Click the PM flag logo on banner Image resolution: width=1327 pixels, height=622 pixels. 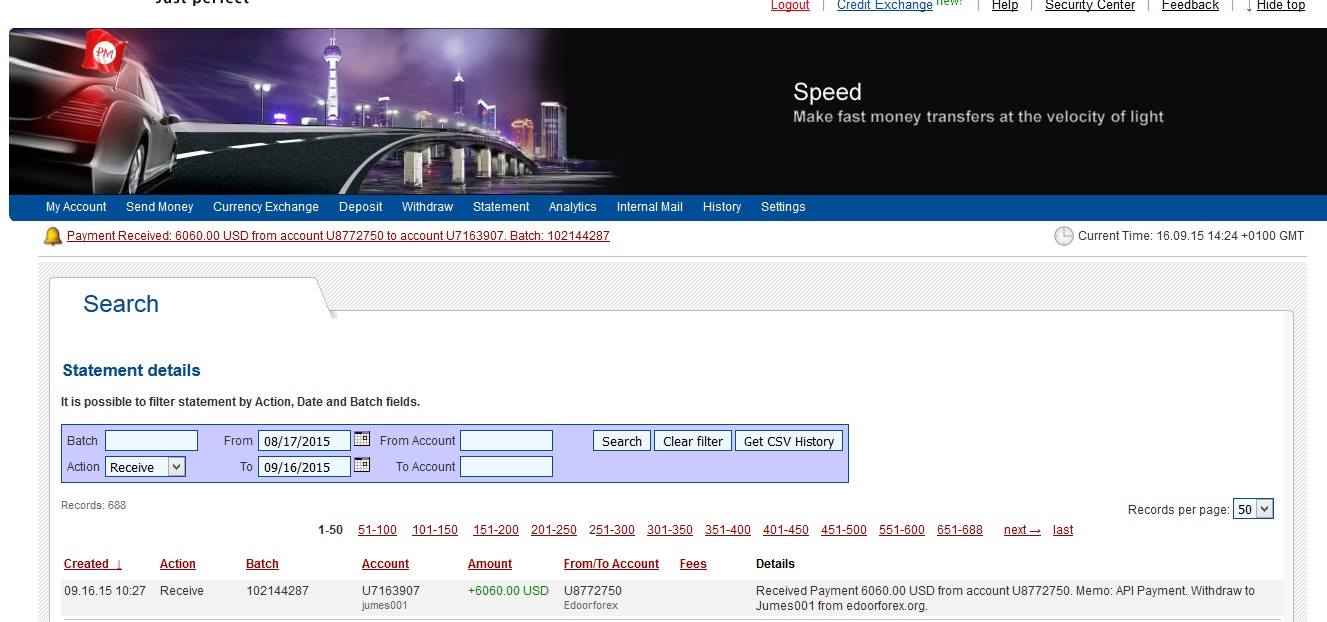pyautogui.click(x=103, y=51)
